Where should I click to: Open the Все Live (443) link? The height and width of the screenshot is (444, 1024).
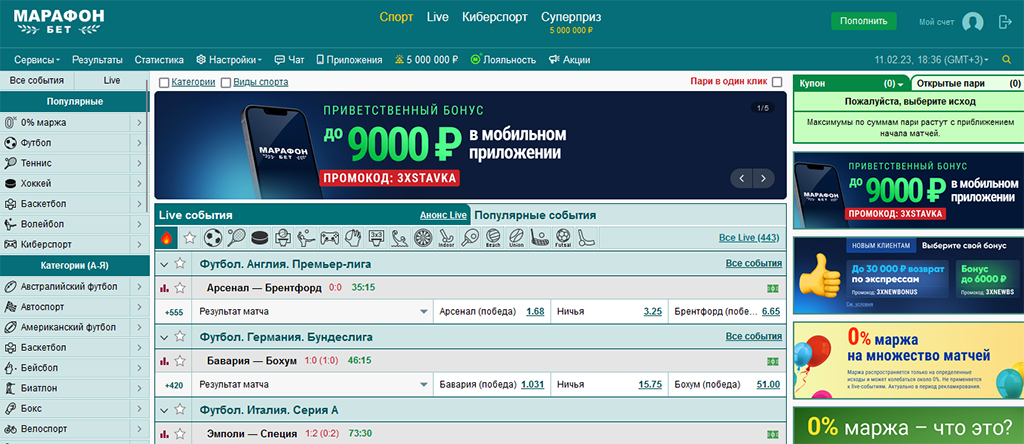coord(748,238)
